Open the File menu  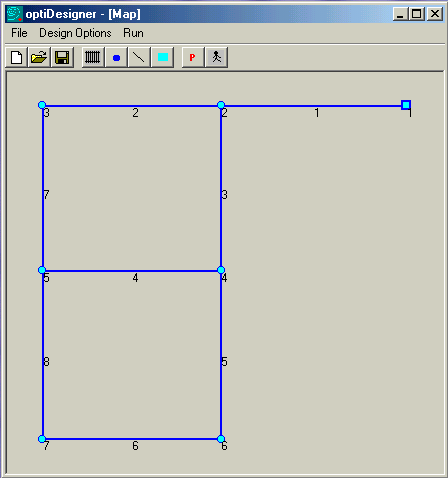click(19, 33)
